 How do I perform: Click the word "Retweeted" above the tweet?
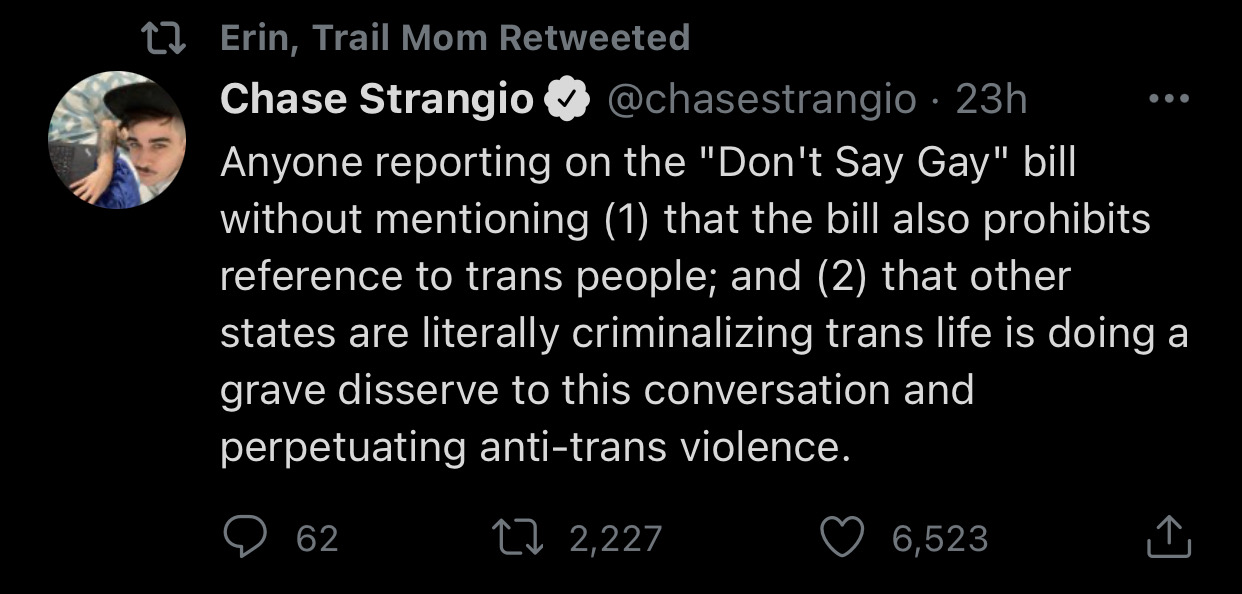(x=594, y=38)
